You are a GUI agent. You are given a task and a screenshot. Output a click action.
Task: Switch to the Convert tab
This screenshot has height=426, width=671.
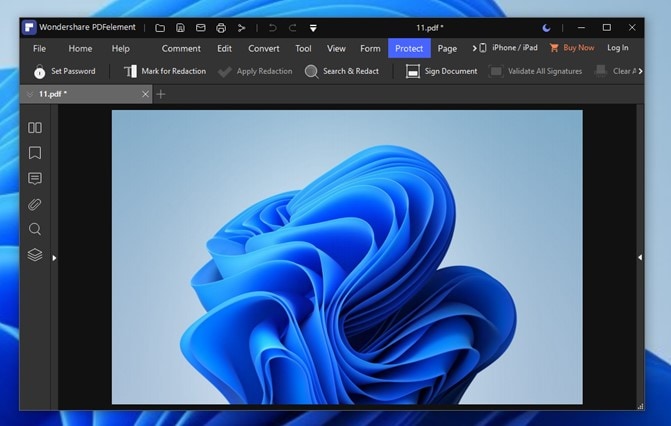pyautogui.click(x=264, y=48)
